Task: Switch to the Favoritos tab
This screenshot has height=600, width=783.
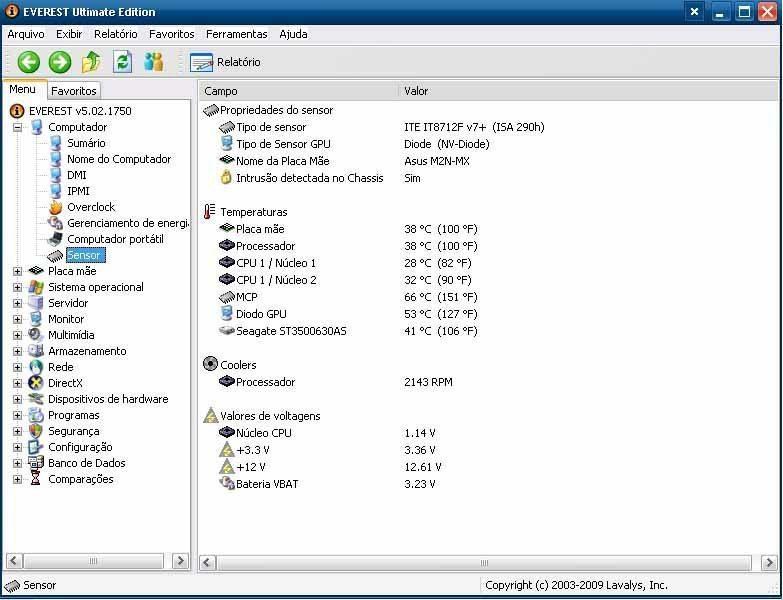Action: click(x=74, y=91)
